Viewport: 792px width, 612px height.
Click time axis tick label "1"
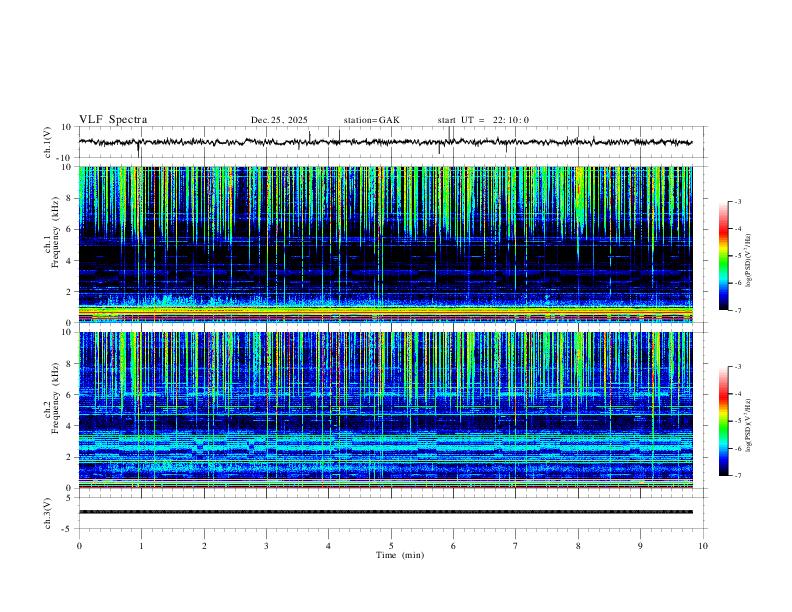(141, 546)
